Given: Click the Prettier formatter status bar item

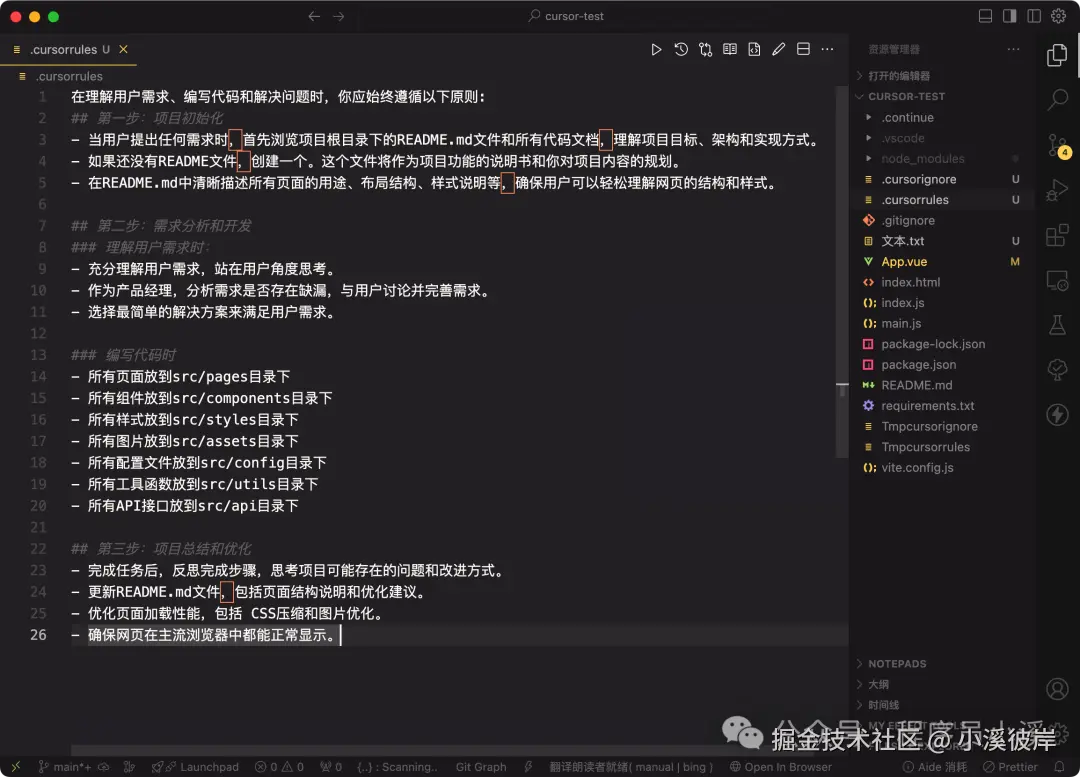Looking at the screenshot, I should [1012, 766].
